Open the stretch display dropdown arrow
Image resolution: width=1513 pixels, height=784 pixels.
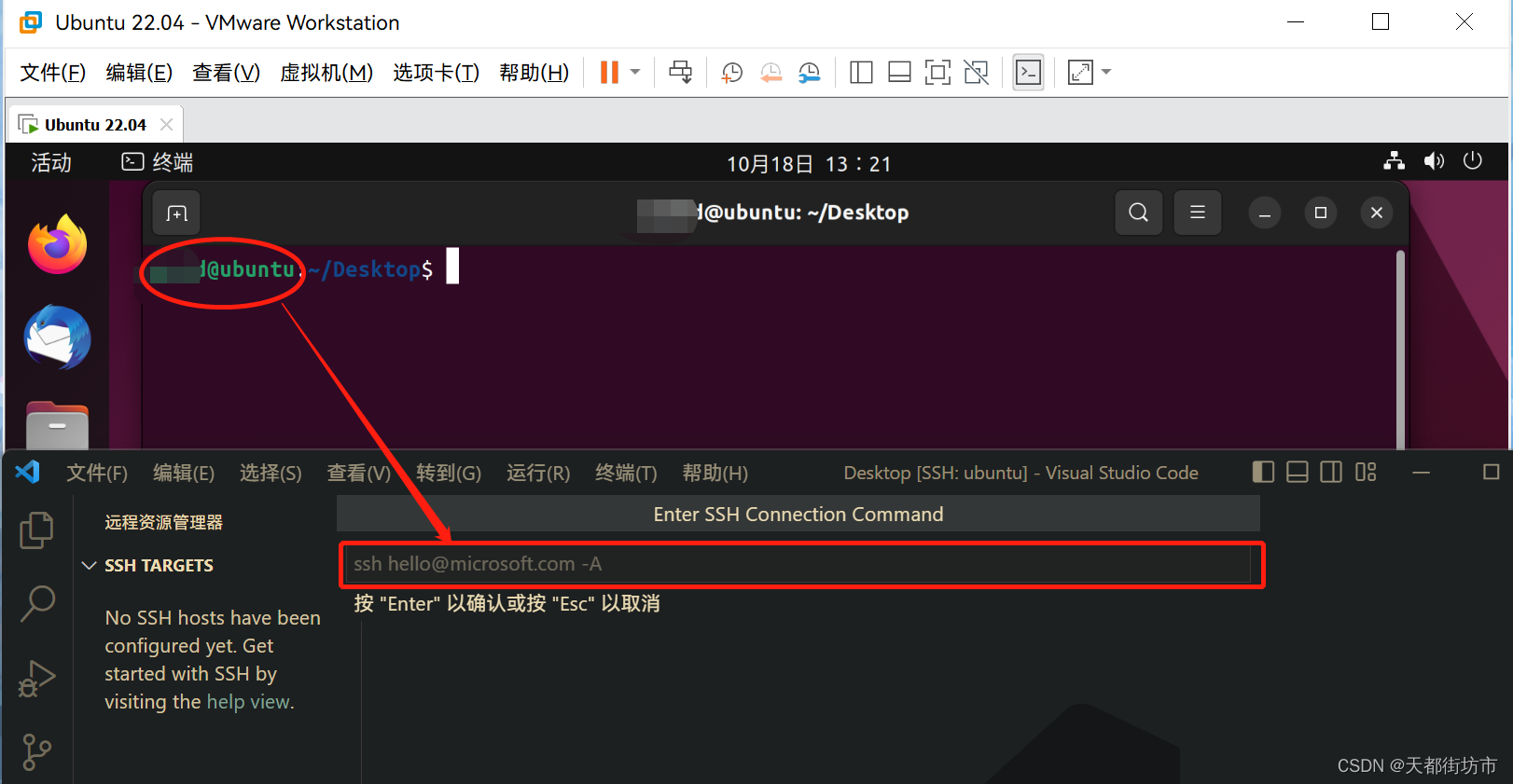(1106, 72)
